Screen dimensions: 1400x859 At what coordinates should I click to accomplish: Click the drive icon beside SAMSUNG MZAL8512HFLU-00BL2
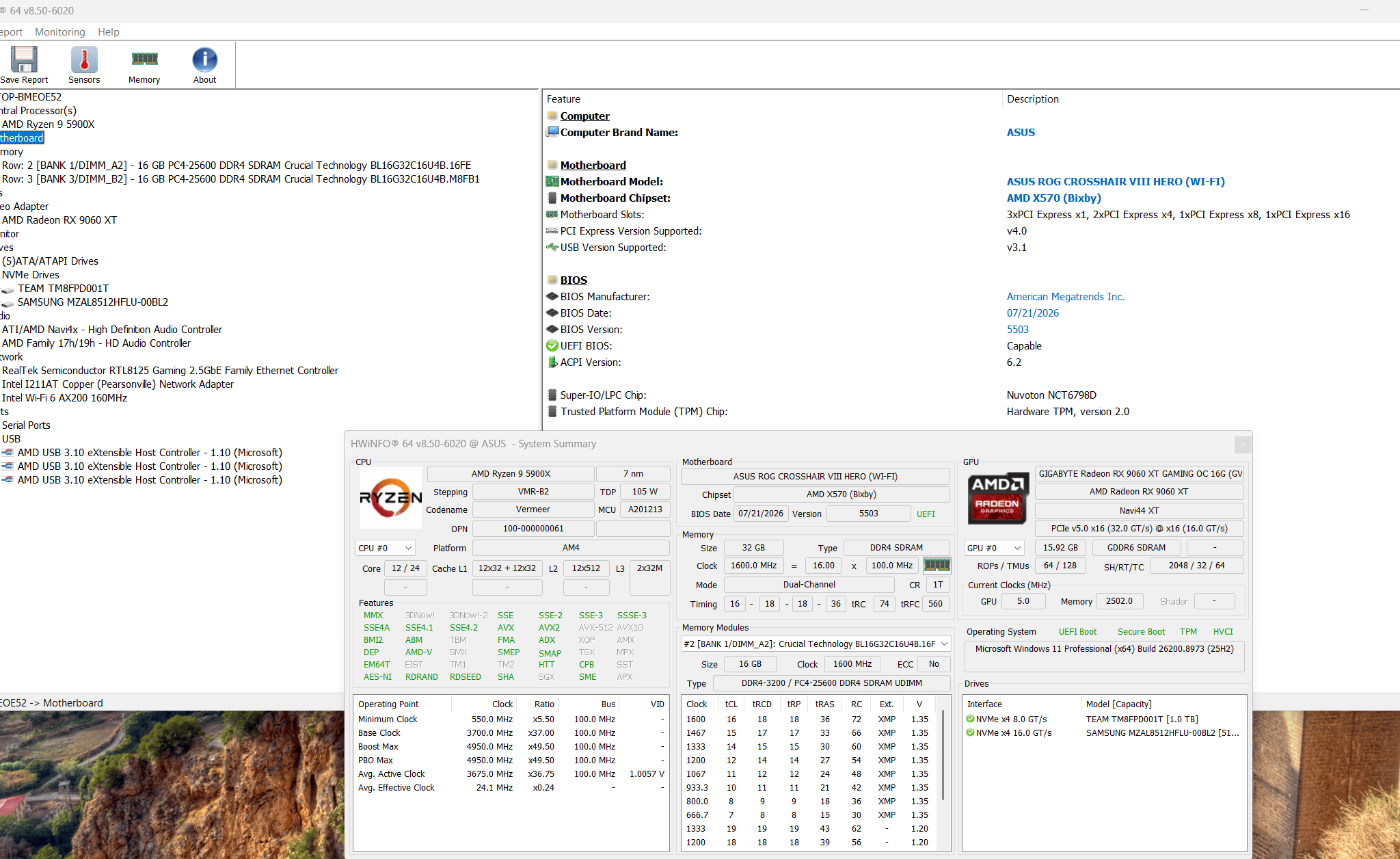pyautogui.click(x=8, y=303)
